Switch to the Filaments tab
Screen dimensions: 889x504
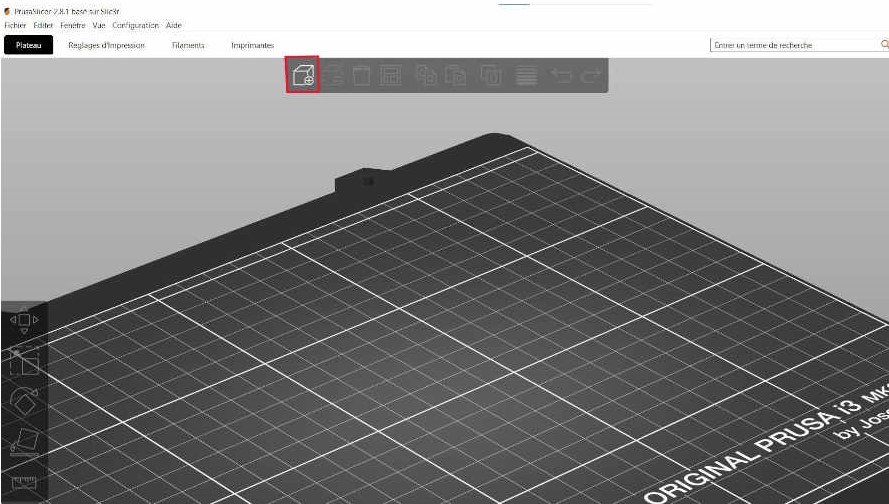tap(188, 45)
